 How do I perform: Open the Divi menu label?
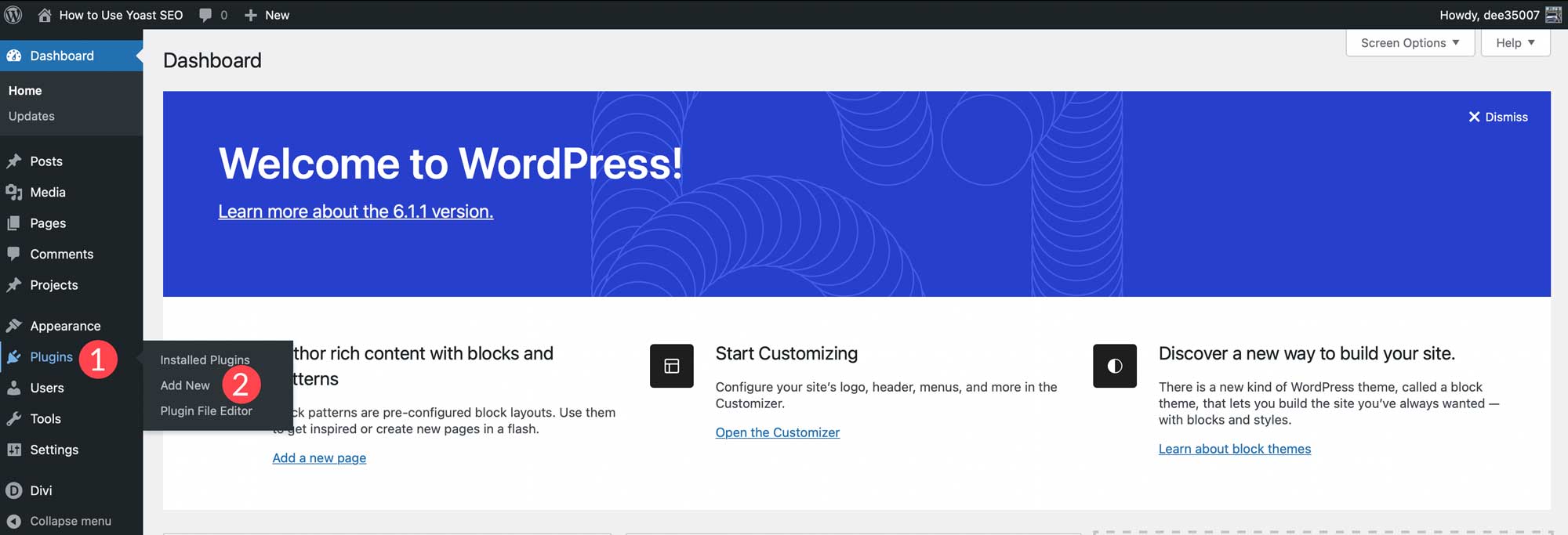[x=41, y=490]
